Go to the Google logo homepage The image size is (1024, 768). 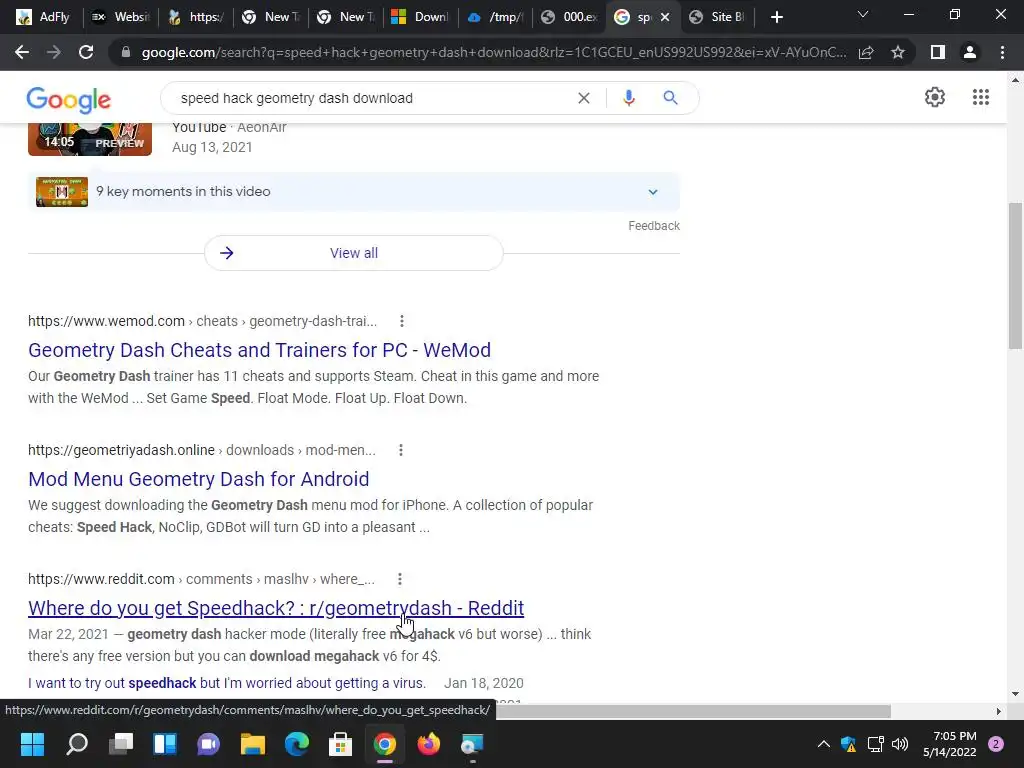(x=69, y=100)
